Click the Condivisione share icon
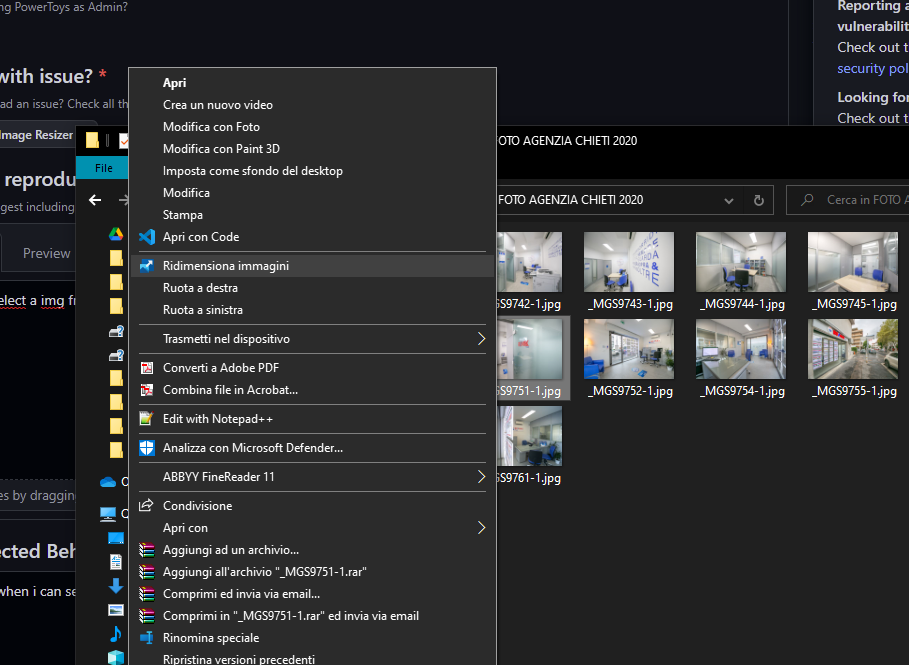 coord(146,505)
